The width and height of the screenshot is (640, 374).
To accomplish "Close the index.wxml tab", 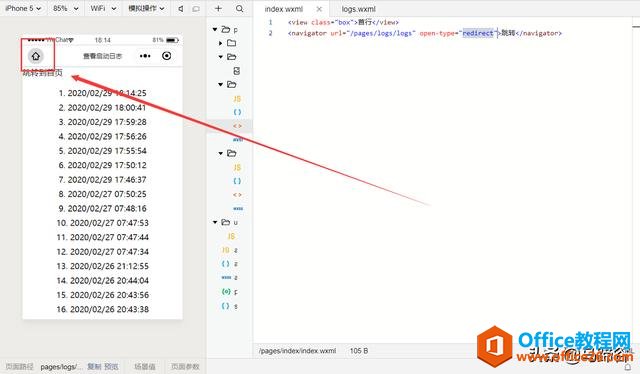I will pos(319,9).
